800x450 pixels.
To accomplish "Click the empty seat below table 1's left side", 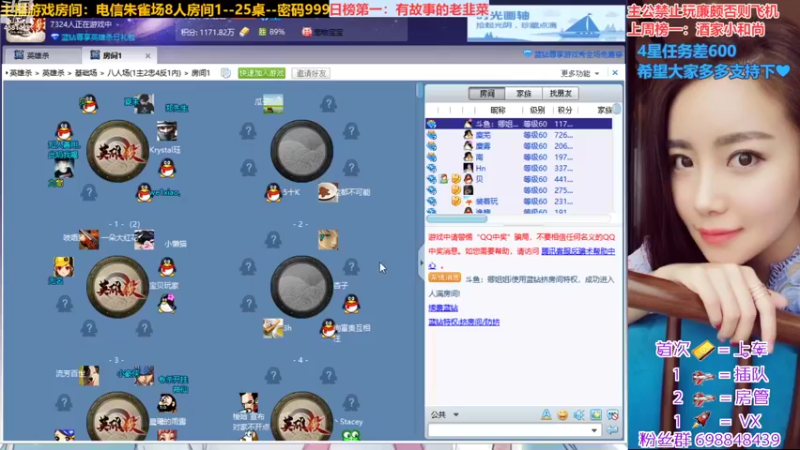I will 89,193.
